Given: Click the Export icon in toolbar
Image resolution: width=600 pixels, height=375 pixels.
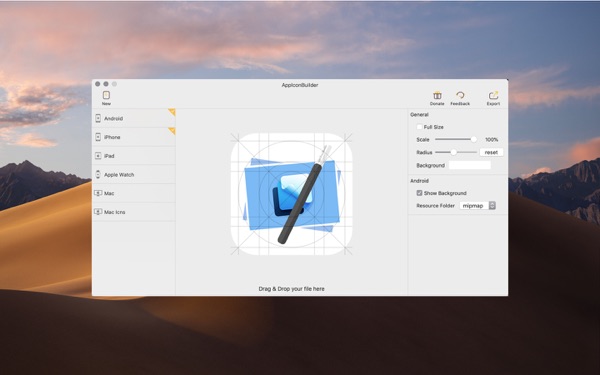Looking at the screenshot, I should click(493, 95).
